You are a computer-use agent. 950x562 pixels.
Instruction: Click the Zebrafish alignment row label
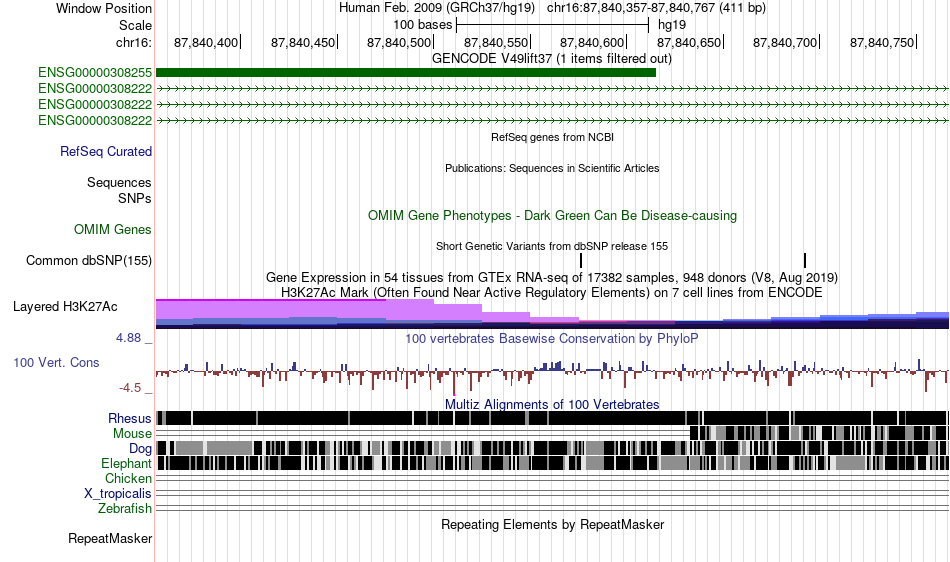[x=125, y=509]
